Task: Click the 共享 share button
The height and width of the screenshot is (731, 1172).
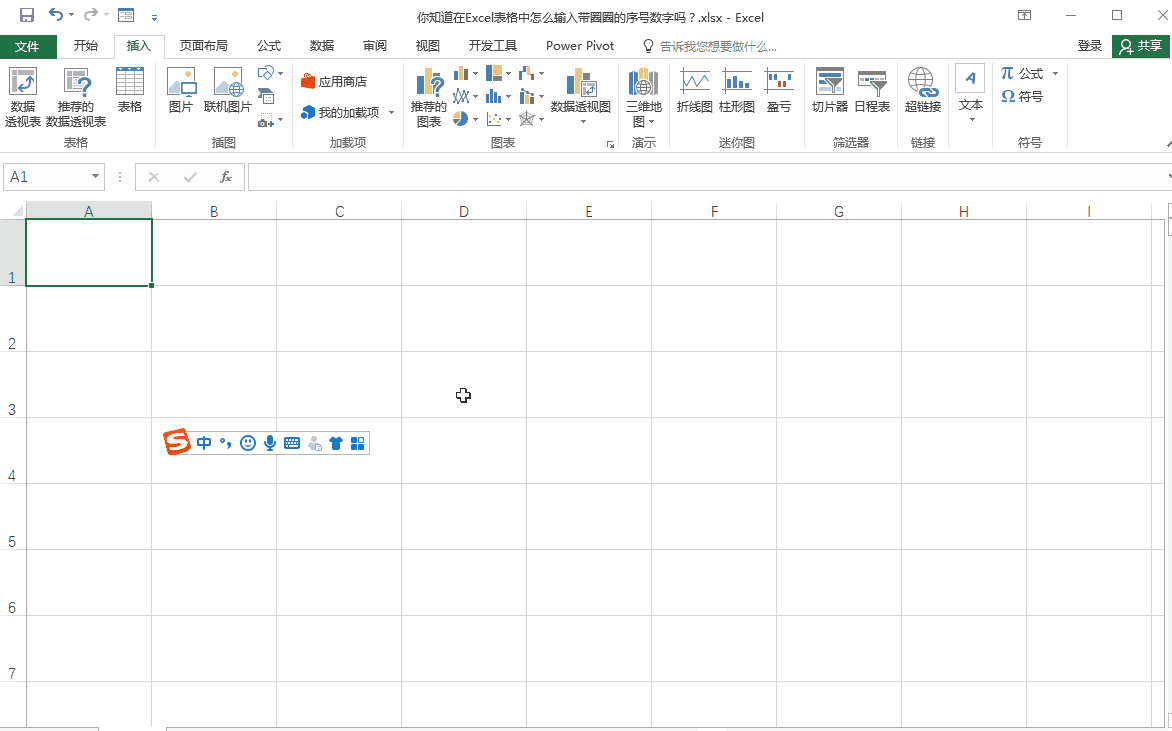Action: point(1141,46)
